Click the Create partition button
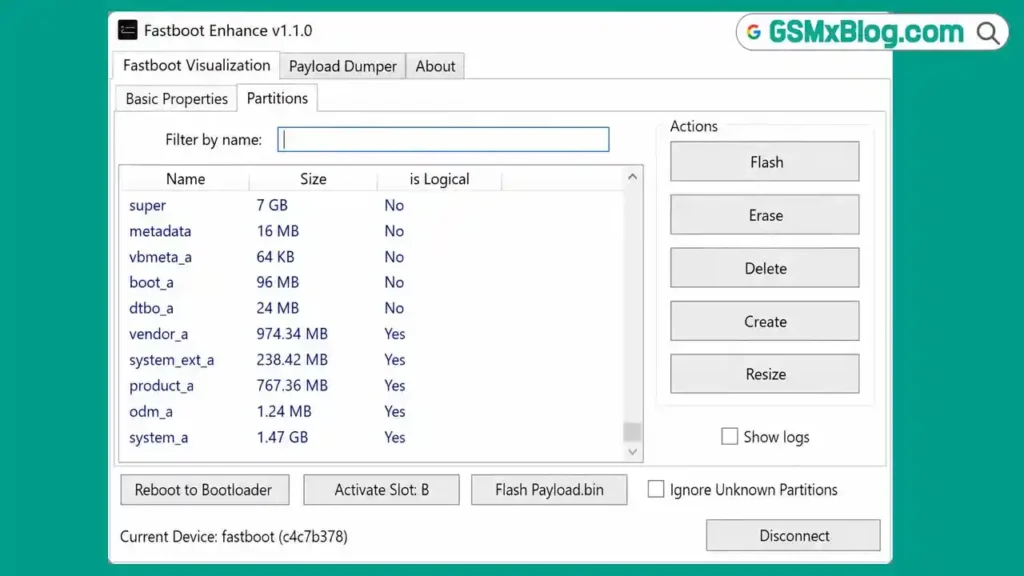Screen dimensions: 1024x576 [765, 321]
